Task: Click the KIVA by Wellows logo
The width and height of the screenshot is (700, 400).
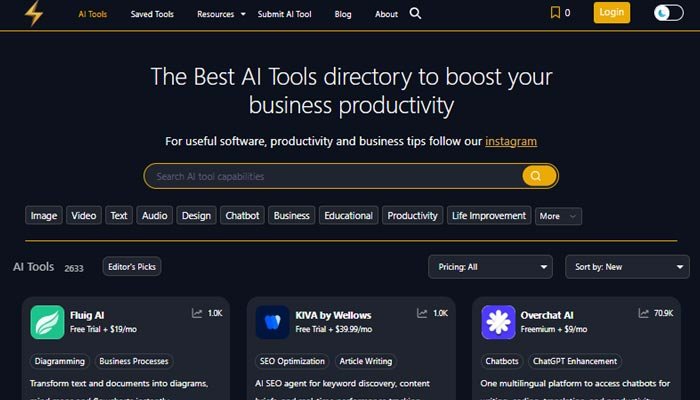Action: click(x=272, y=321)
